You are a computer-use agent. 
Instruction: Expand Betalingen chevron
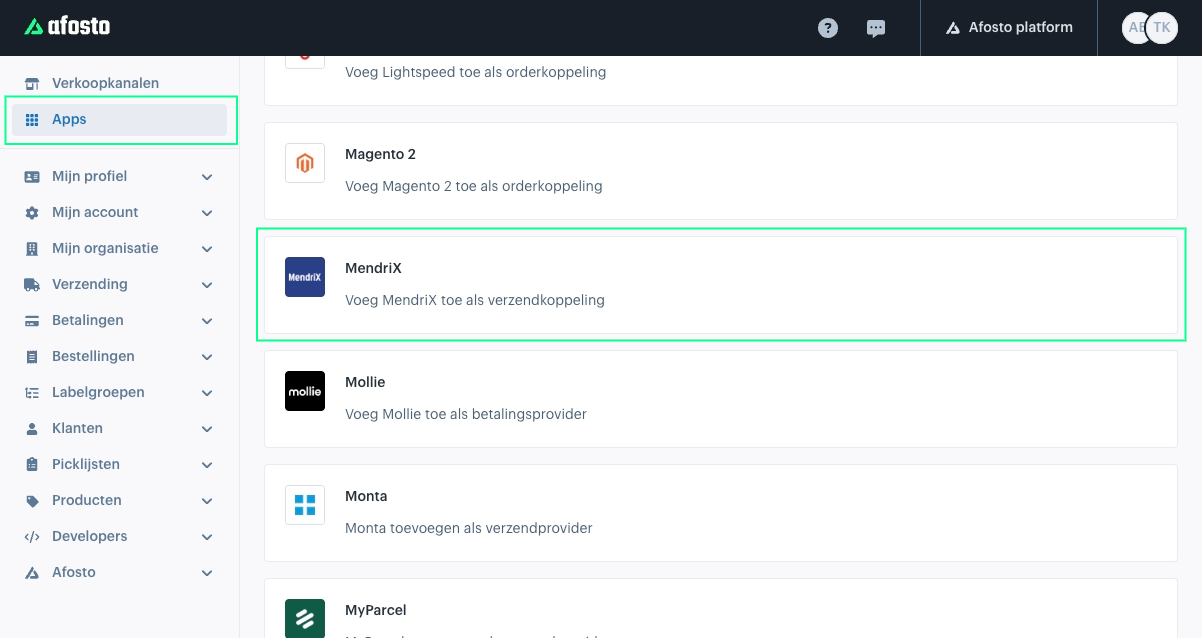(x=207, y=321)
